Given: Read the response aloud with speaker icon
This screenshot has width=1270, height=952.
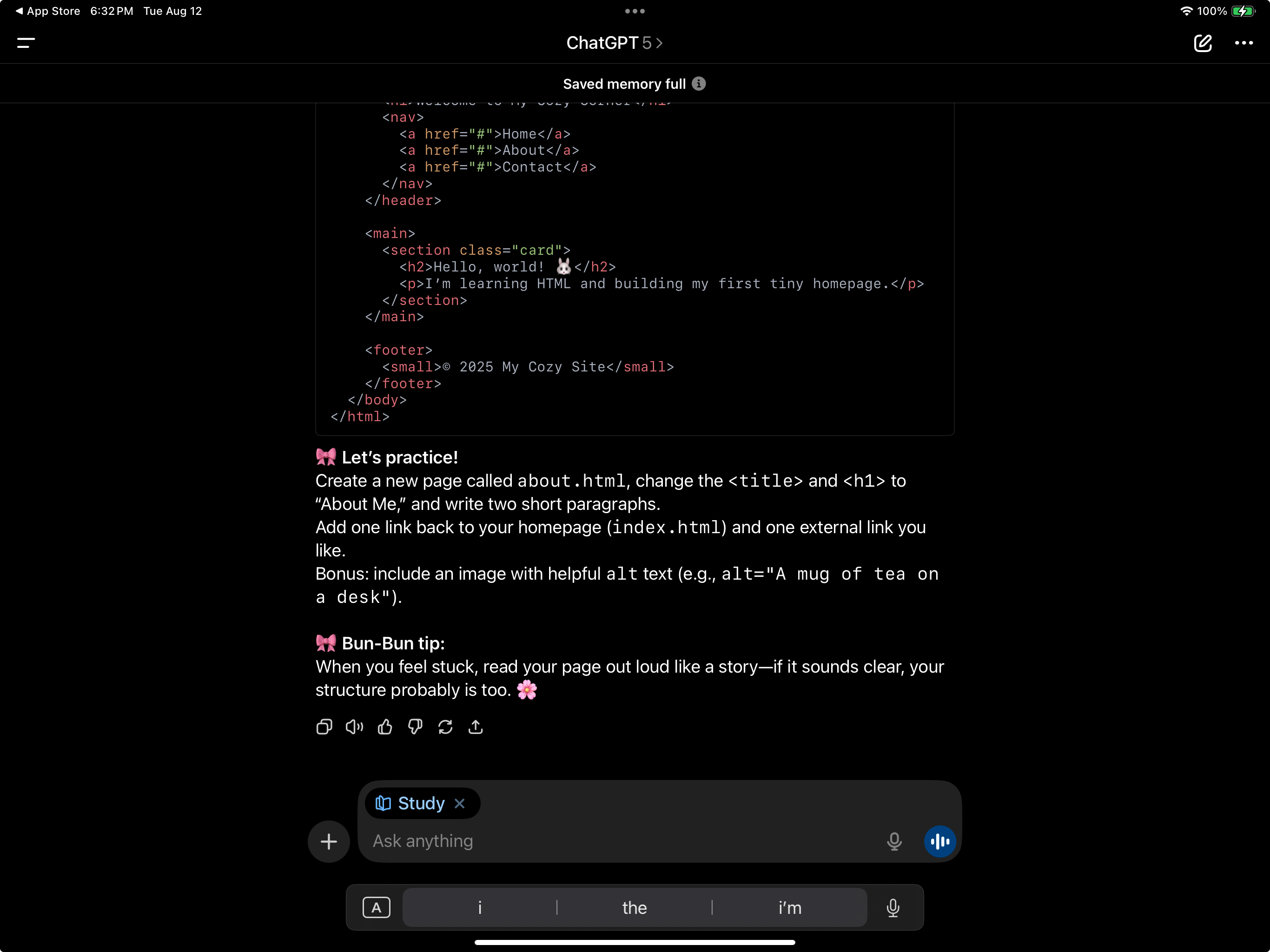Looking at the screenshot, I should click(x=354, y=727).
